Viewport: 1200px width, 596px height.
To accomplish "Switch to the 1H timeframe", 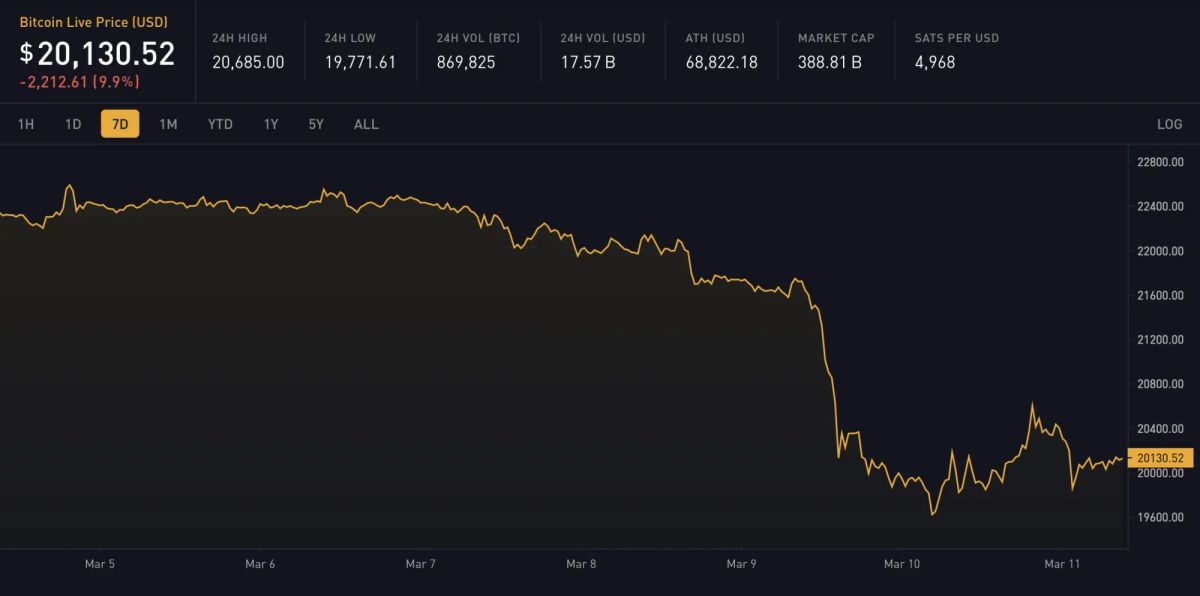I will tap(26, 124).
